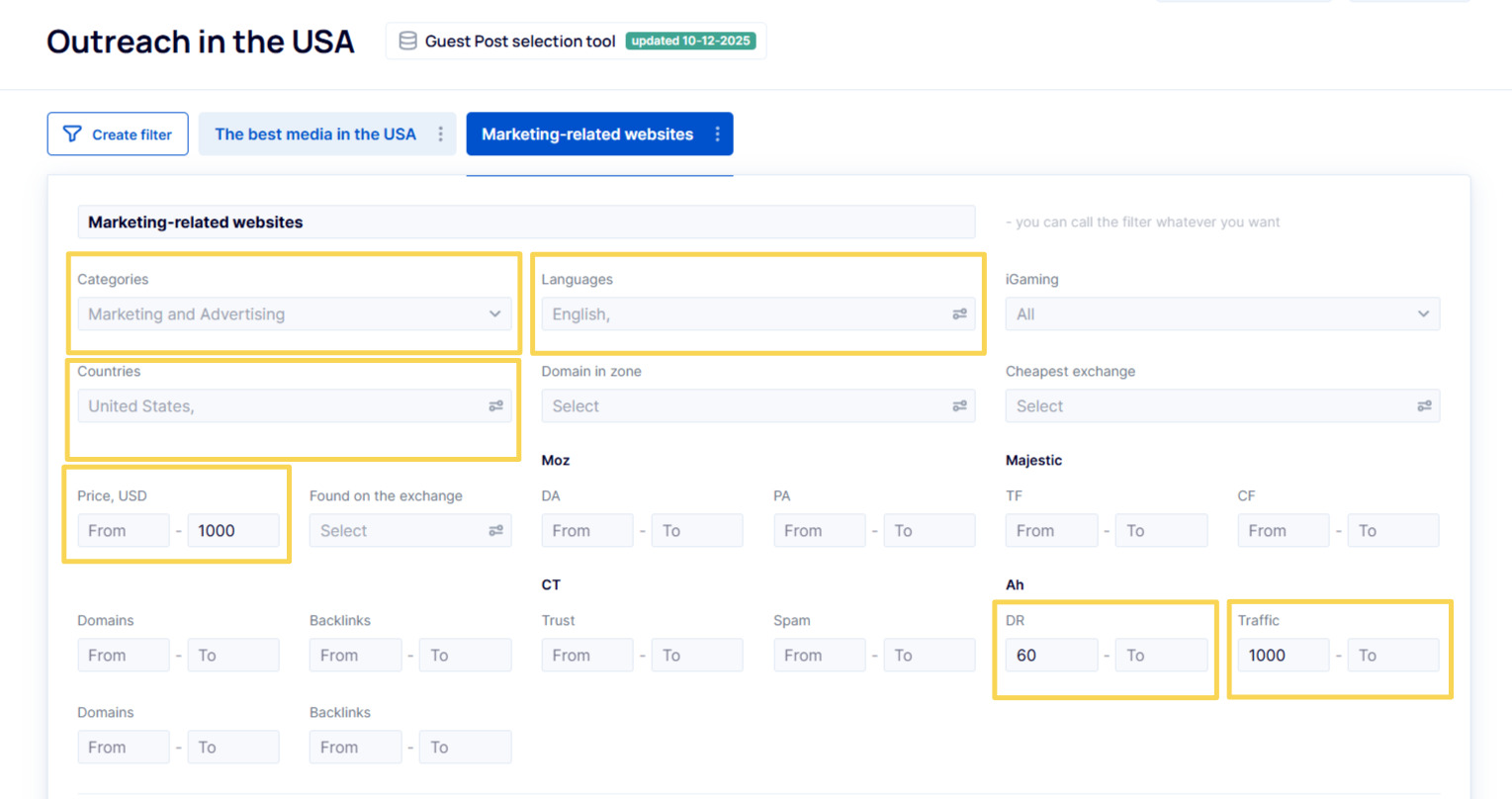Open the kebab menu on Marketing-related websites filter
Viewport: 1512px width, 799px height.
tap(719, 133)
